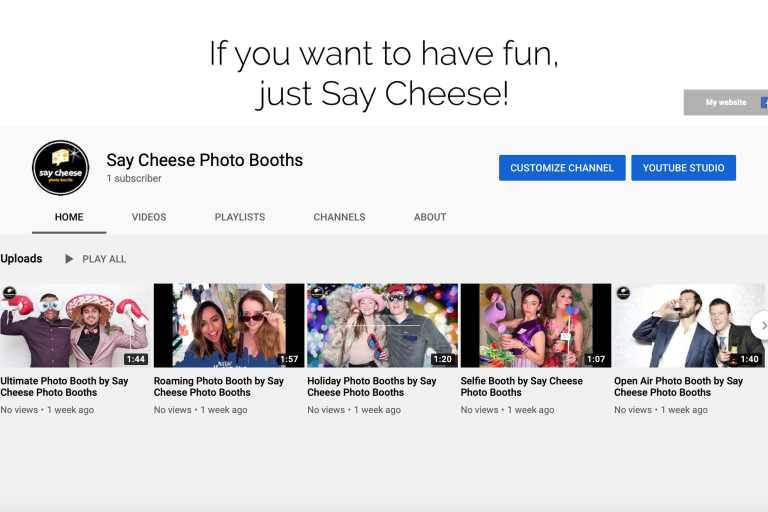
Task: Click title 'Roaming Photo Booth by Say Cheese Photo Booths'
Action: coord(218,387)
